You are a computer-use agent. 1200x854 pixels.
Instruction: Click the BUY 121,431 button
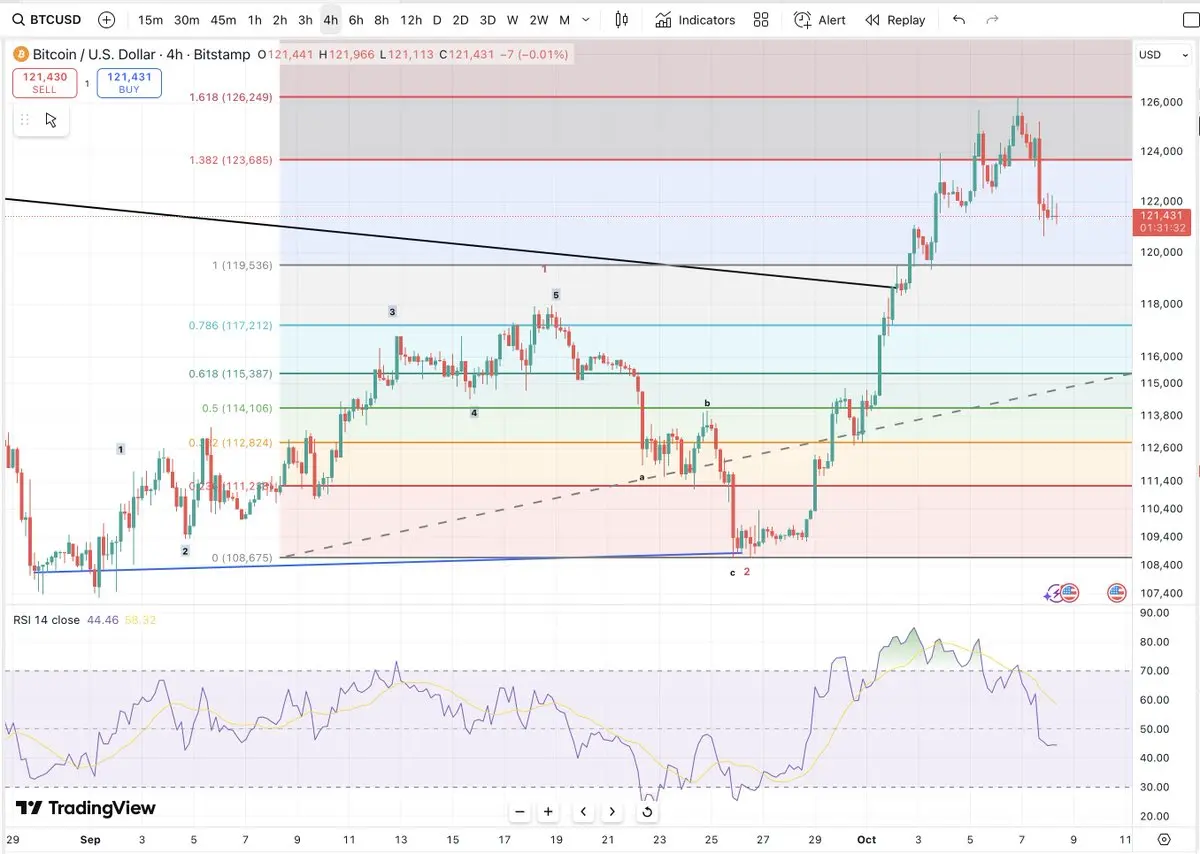coord(129,83)
